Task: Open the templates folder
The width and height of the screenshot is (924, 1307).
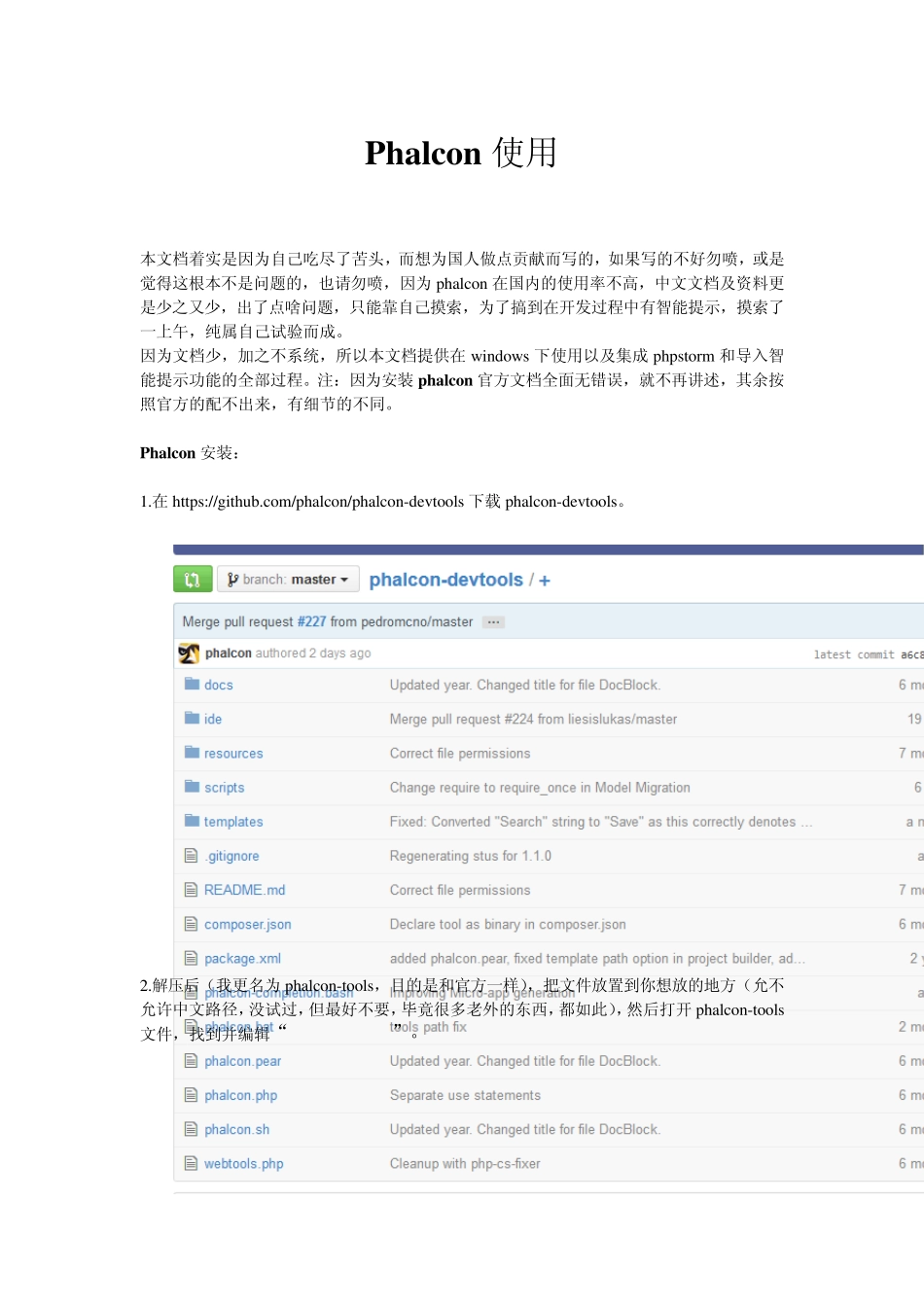Action: (233, 822)
